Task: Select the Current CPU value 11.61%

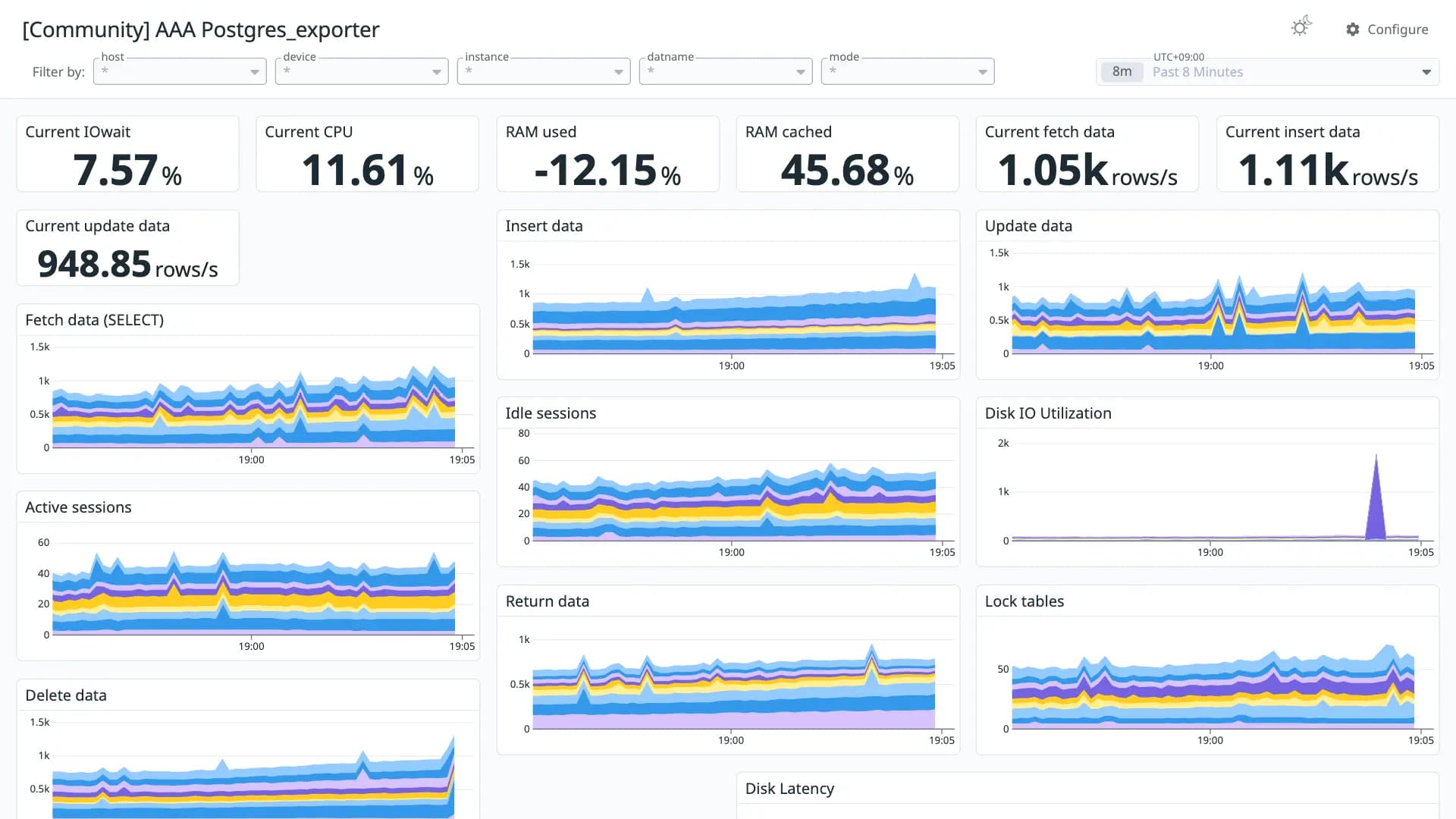Action: pos(368,170)
